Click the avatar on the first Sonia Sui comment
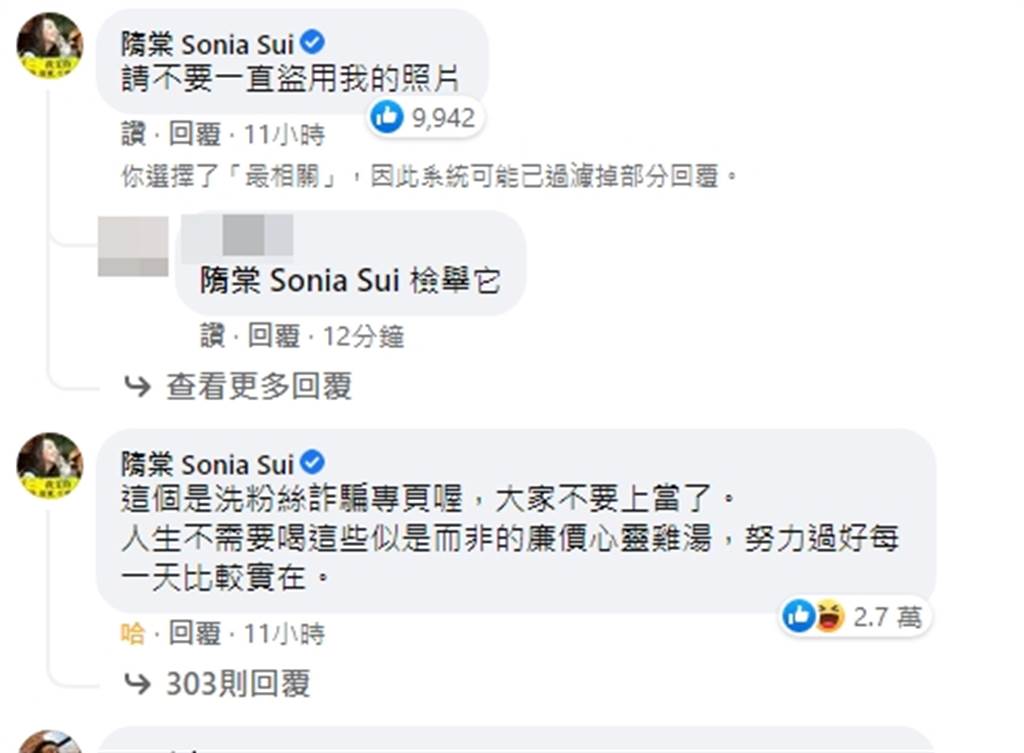Image resolution: width=1024 pixels, height=753 pixels. click(x=49, y=45)
